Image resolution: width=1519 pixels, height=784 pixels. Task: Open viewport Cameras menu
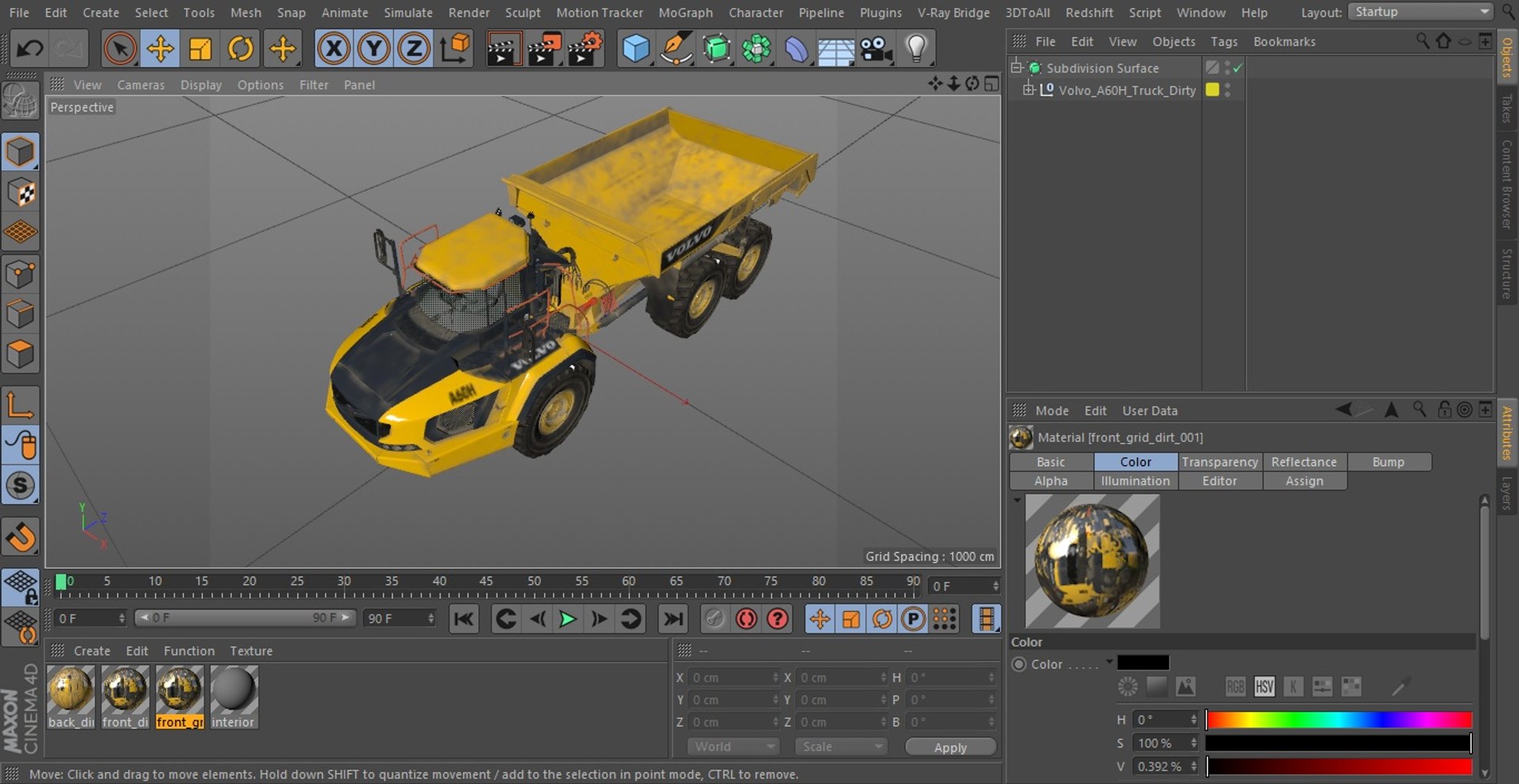click(x=141, y=85)
